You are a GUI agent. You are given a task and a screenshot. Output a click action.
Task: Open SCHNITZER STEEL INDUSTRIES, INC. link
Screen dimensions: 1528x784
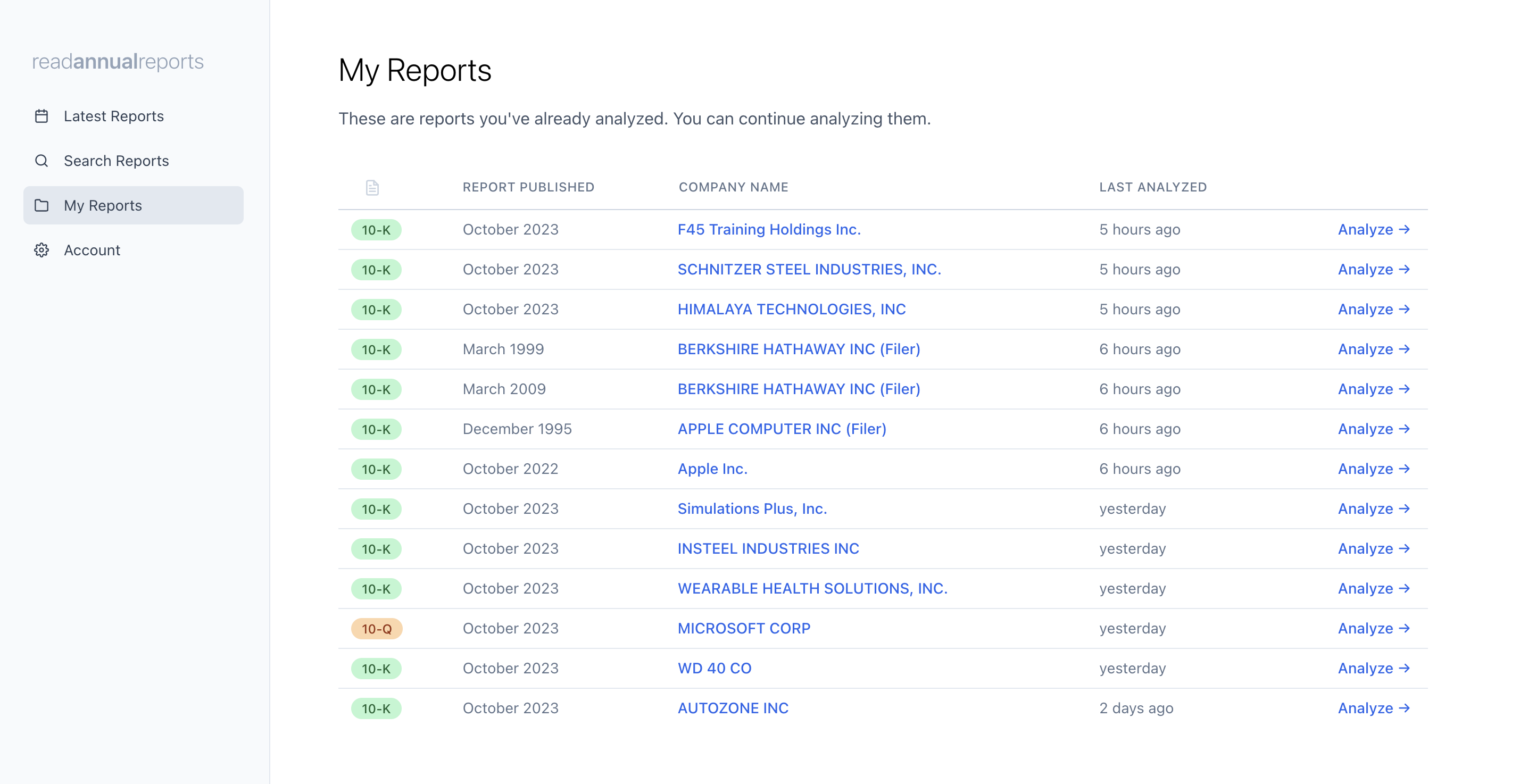pos(809,269)
